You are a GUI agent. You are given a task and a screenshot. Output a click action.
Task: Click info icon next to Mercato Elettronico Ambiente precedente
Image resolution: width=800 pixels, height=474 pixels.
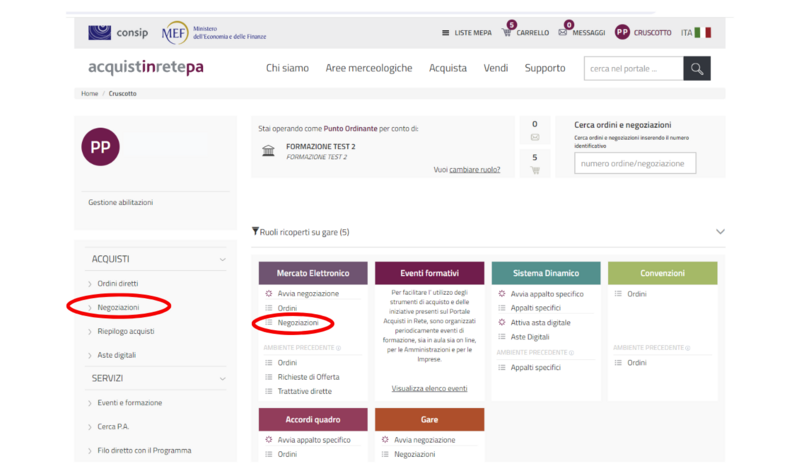339,348
